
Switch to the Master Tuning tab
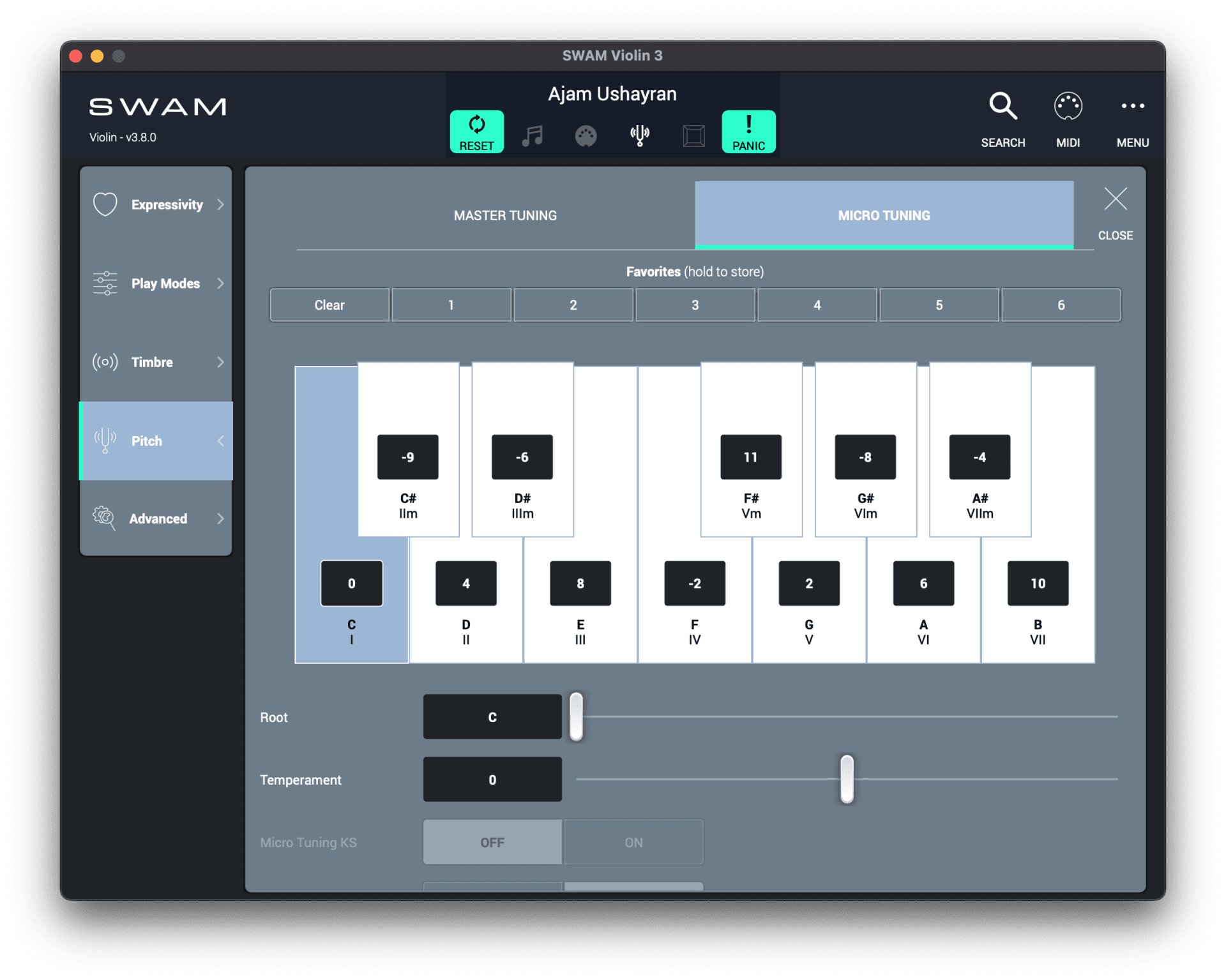click(x=505, y=215)
